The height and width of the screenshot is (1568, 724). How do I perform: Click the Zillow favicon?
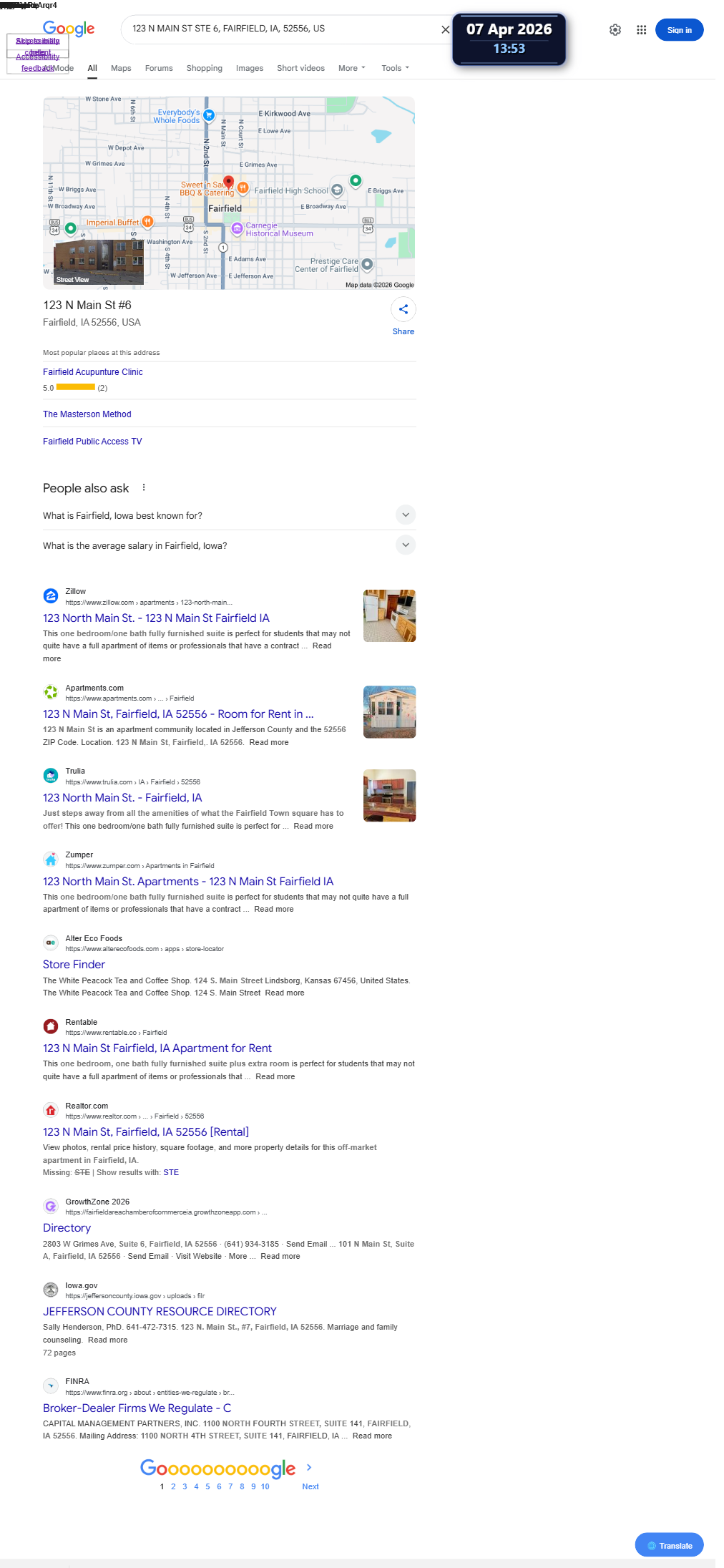(x=51, y=596)
